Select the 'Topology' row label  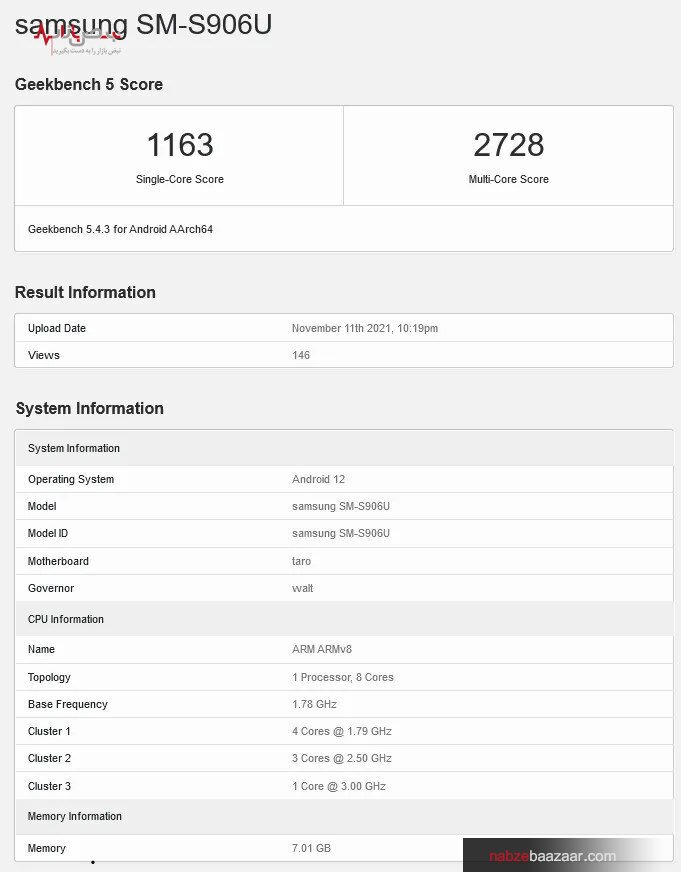(x=49, y=677)
